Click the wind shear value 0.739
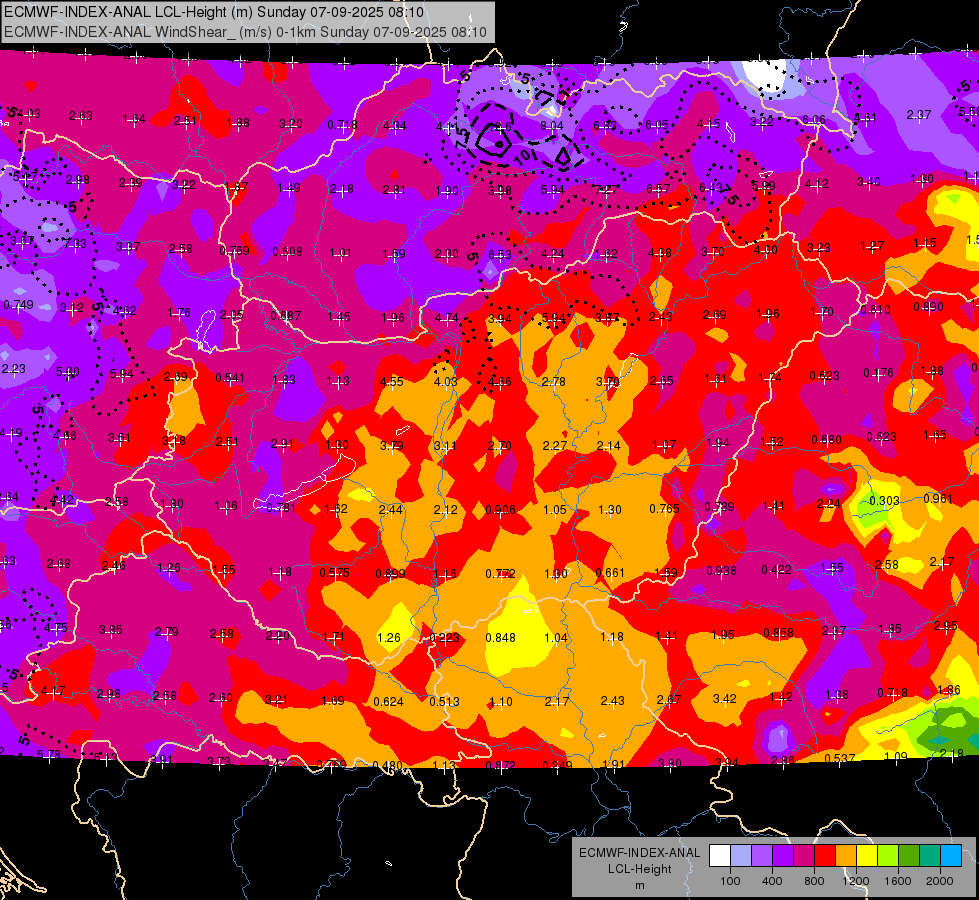Image resolution: width=979 pixels, height=900 pixels. (719, 507)
